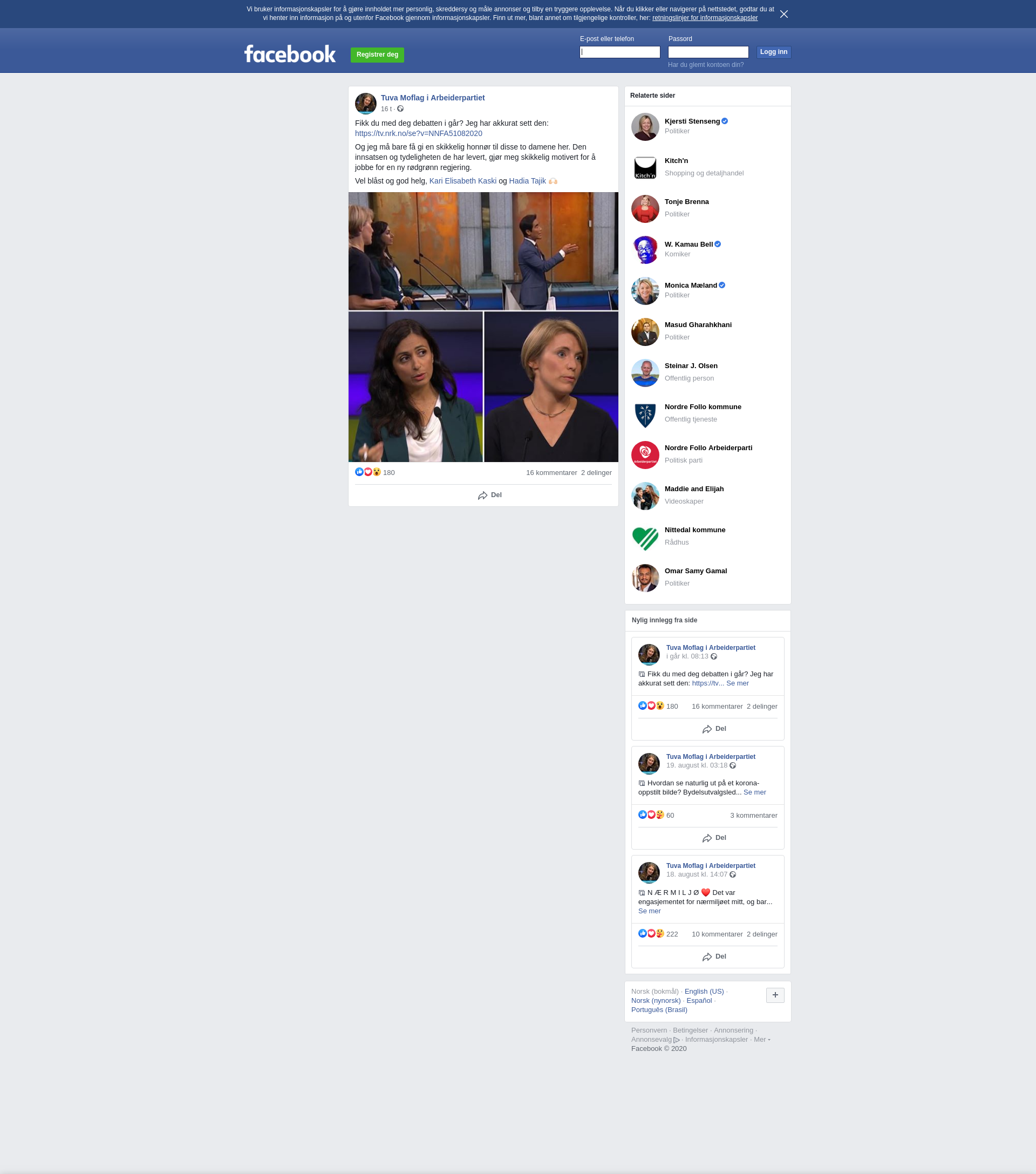Viewport: 1036px width, 1174px height.
Task: Click the green Registrer deg button
Action: tap(377, 55)
